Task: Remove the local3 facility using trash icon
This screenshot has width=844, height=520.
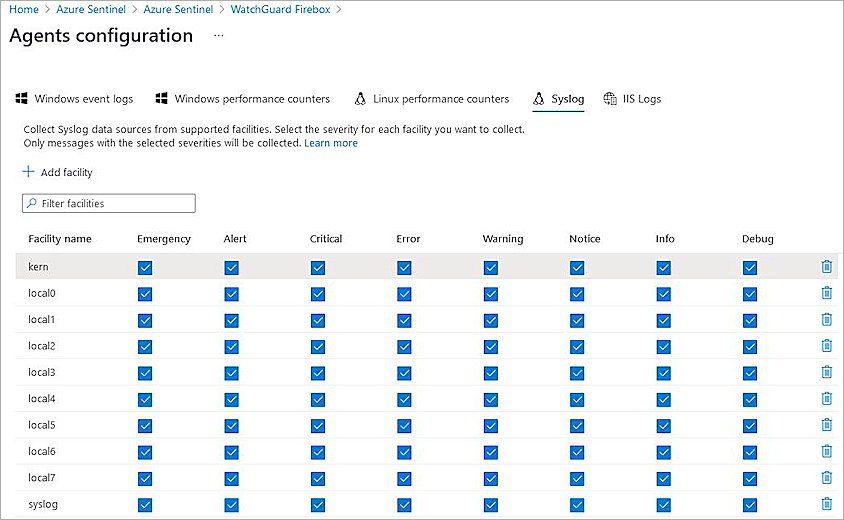Action: [x=826, y=372]
